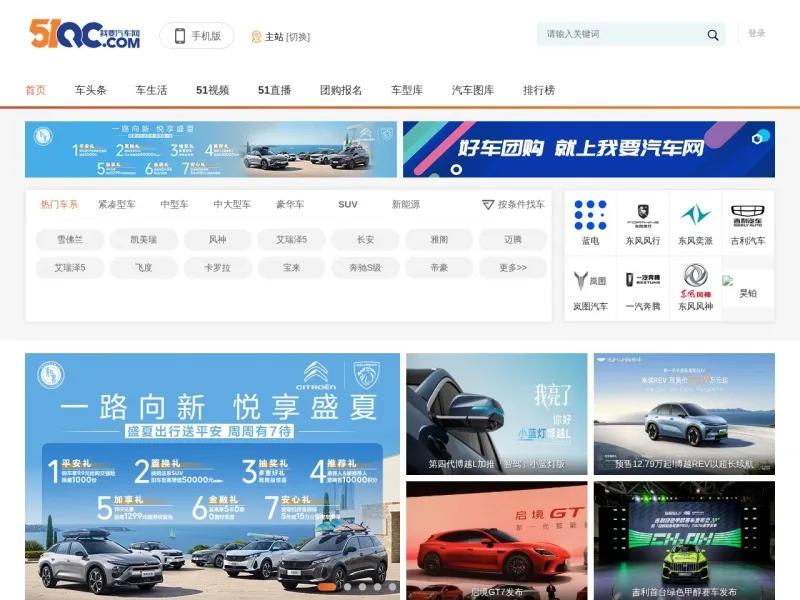
Task: Select the active orange carousel indicator
Action: click(327, 587)
